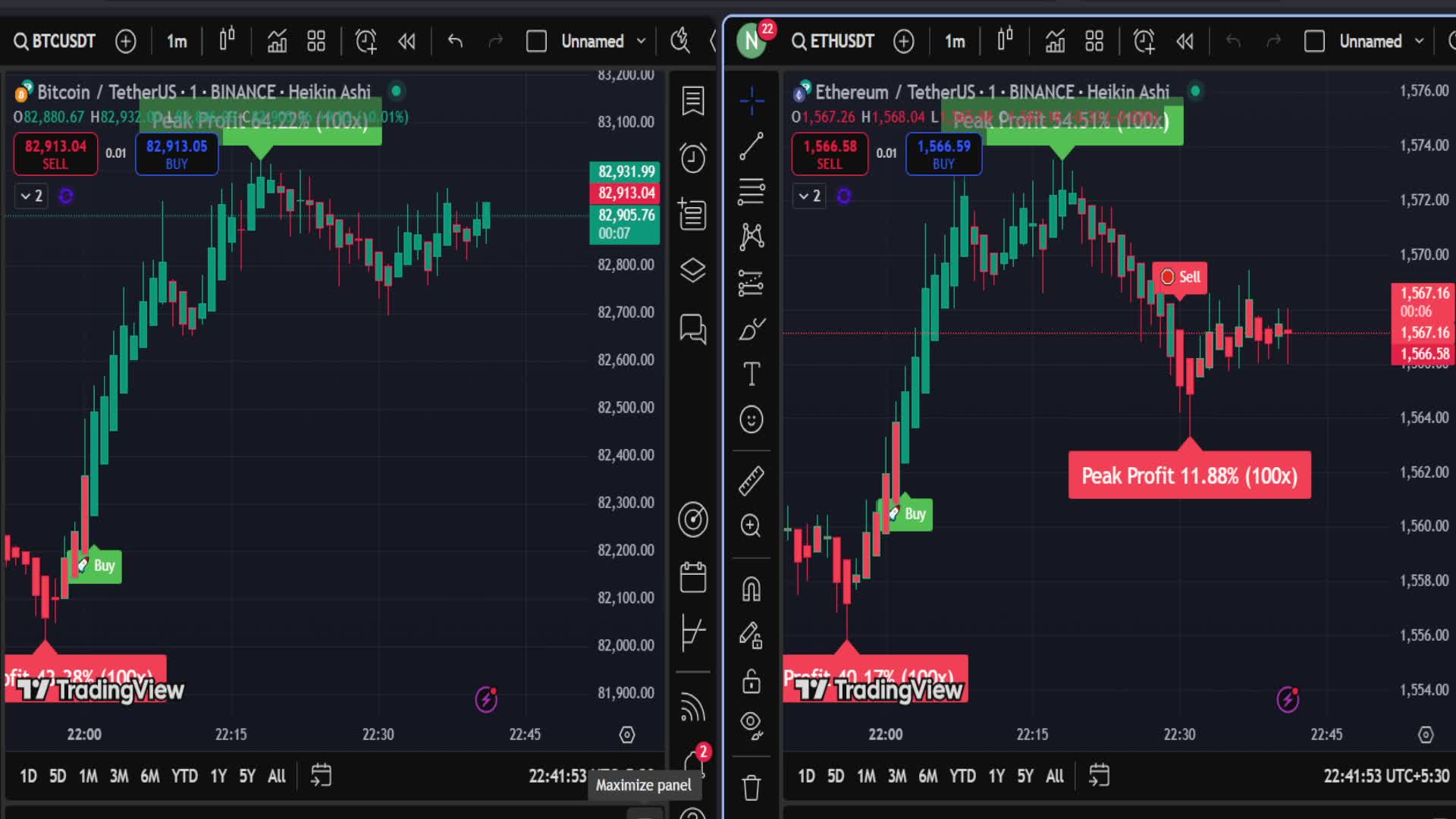The image size is (1456, 819).
Task: Open chats panel icon
Action: pyautogui.click(x=692, y=329)
